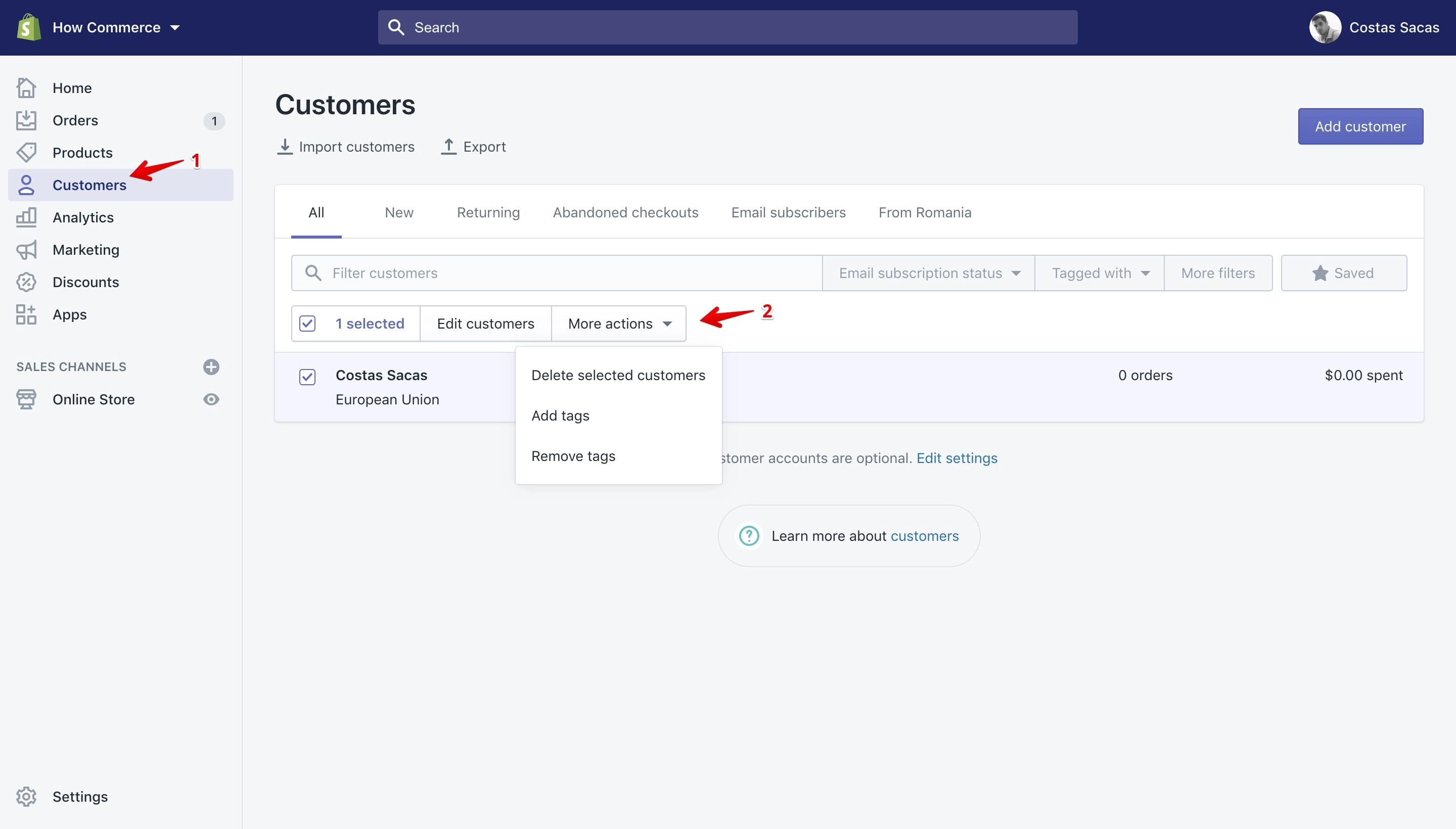Go to Marketing in sidebar

pos(86,250)
